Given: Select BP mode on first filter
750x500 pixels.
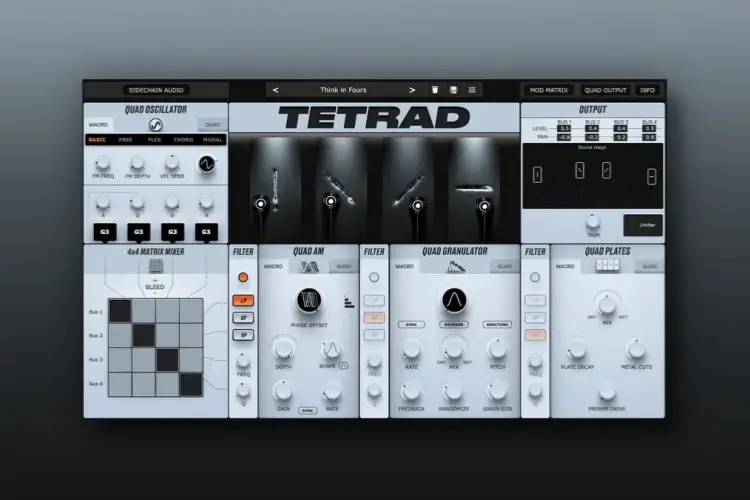Looking at the screenshot, I should pos(243,318).
